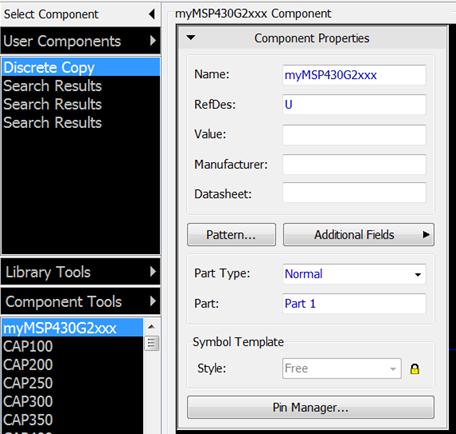456x434 pixels.
Task: Collapse the Select Component panel arrow
Action: (x=152, y=14)
